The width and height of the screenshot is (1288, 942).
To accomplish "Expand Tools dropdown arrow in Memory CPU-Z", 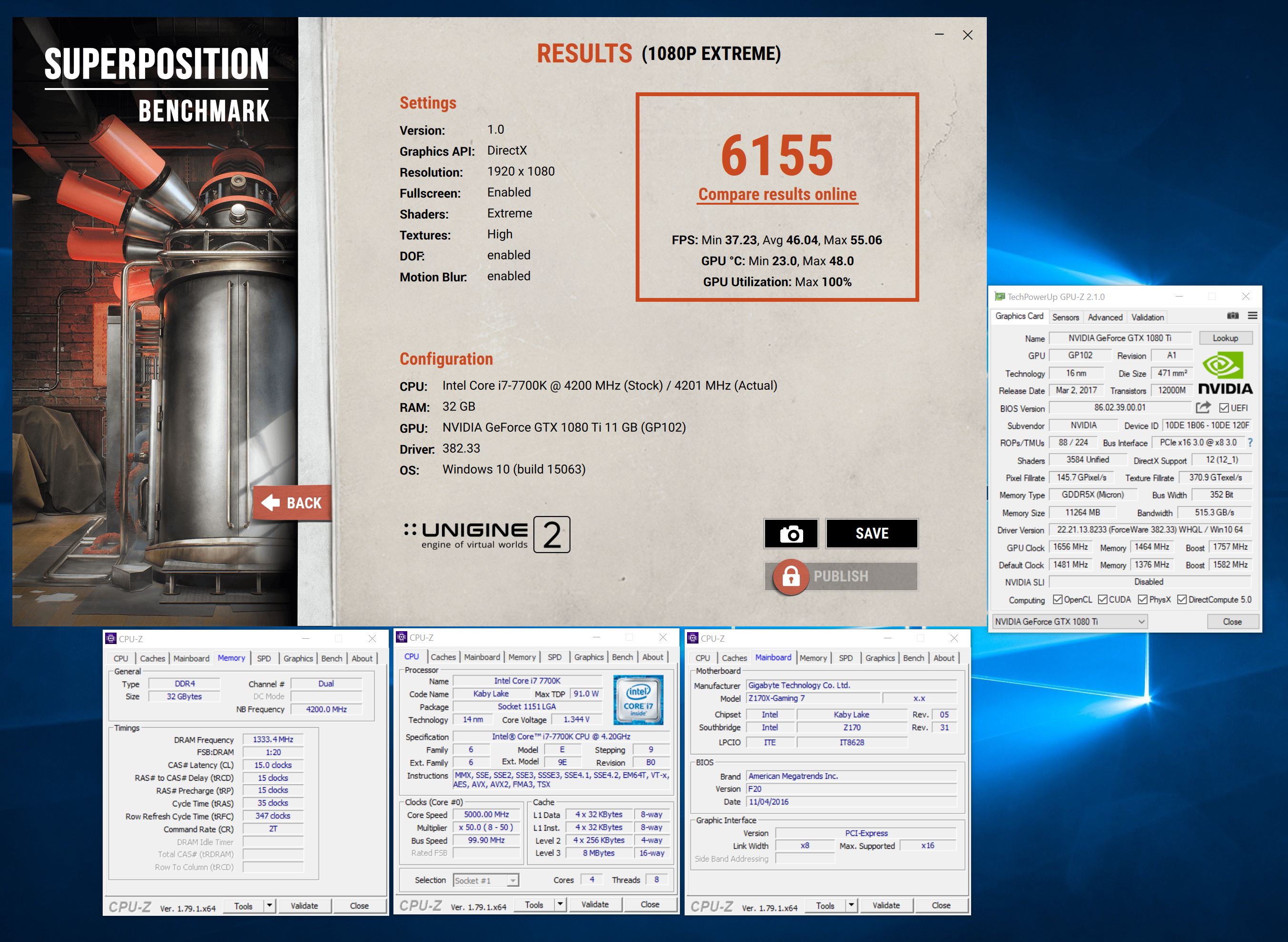I will click(x=270, y=906).
